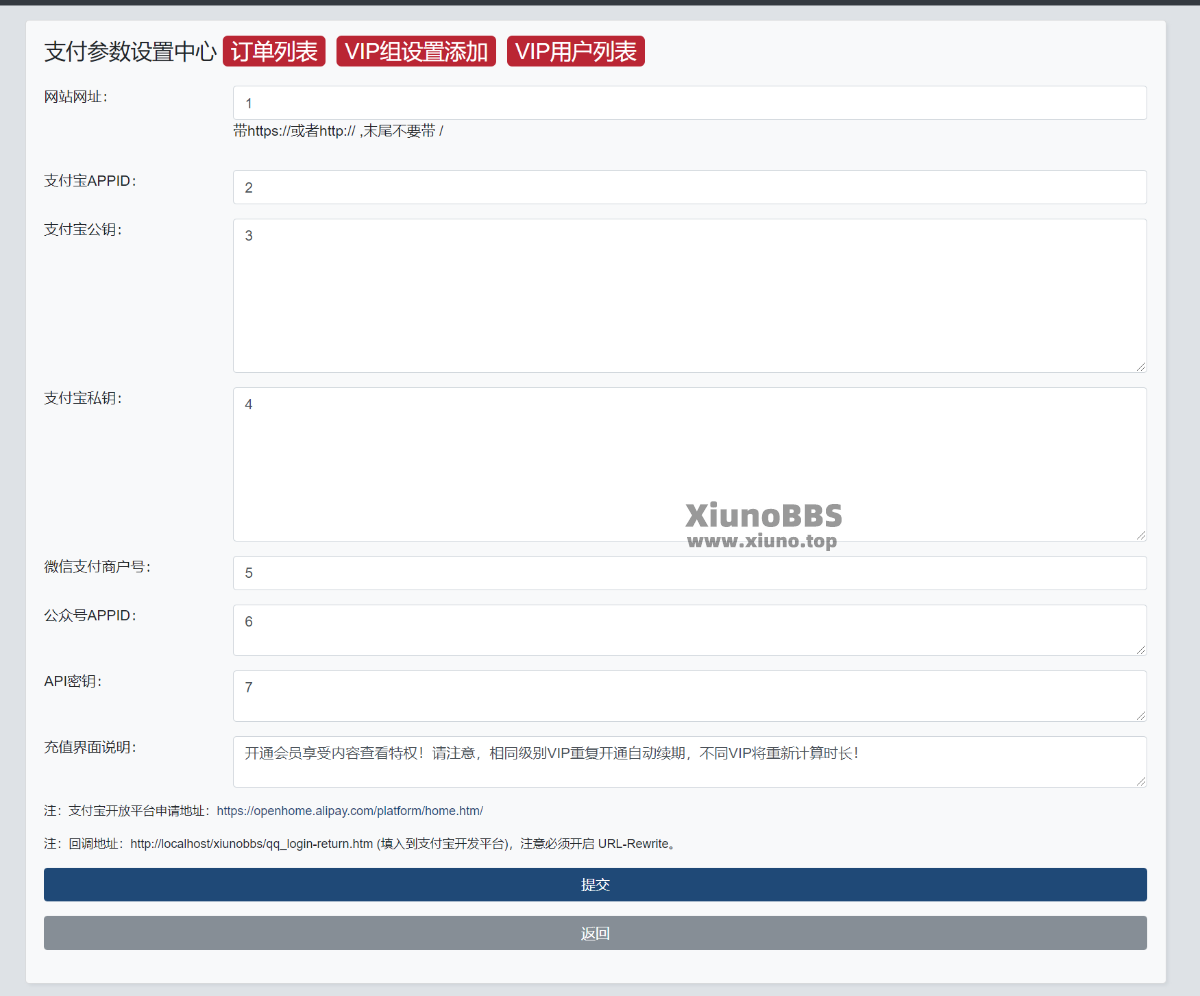Viewport: 1200px width, 996px height.
Task: Click the resize handle of 公众号APPID box
Action: point(1140,649)
